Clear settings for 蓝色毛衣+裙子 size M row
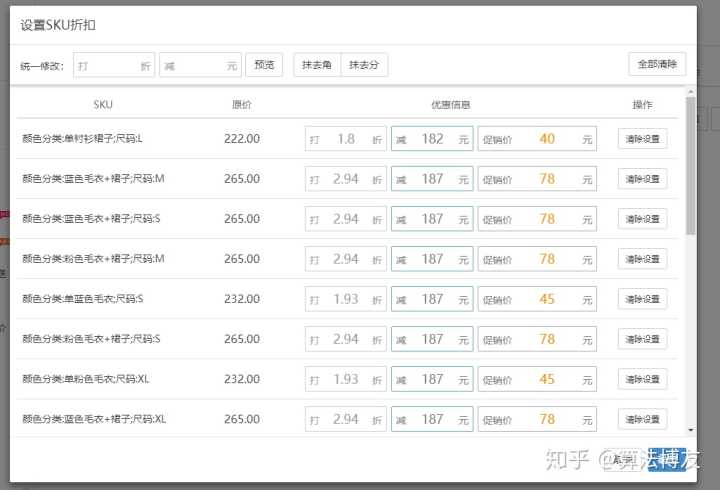 point(642,179)
